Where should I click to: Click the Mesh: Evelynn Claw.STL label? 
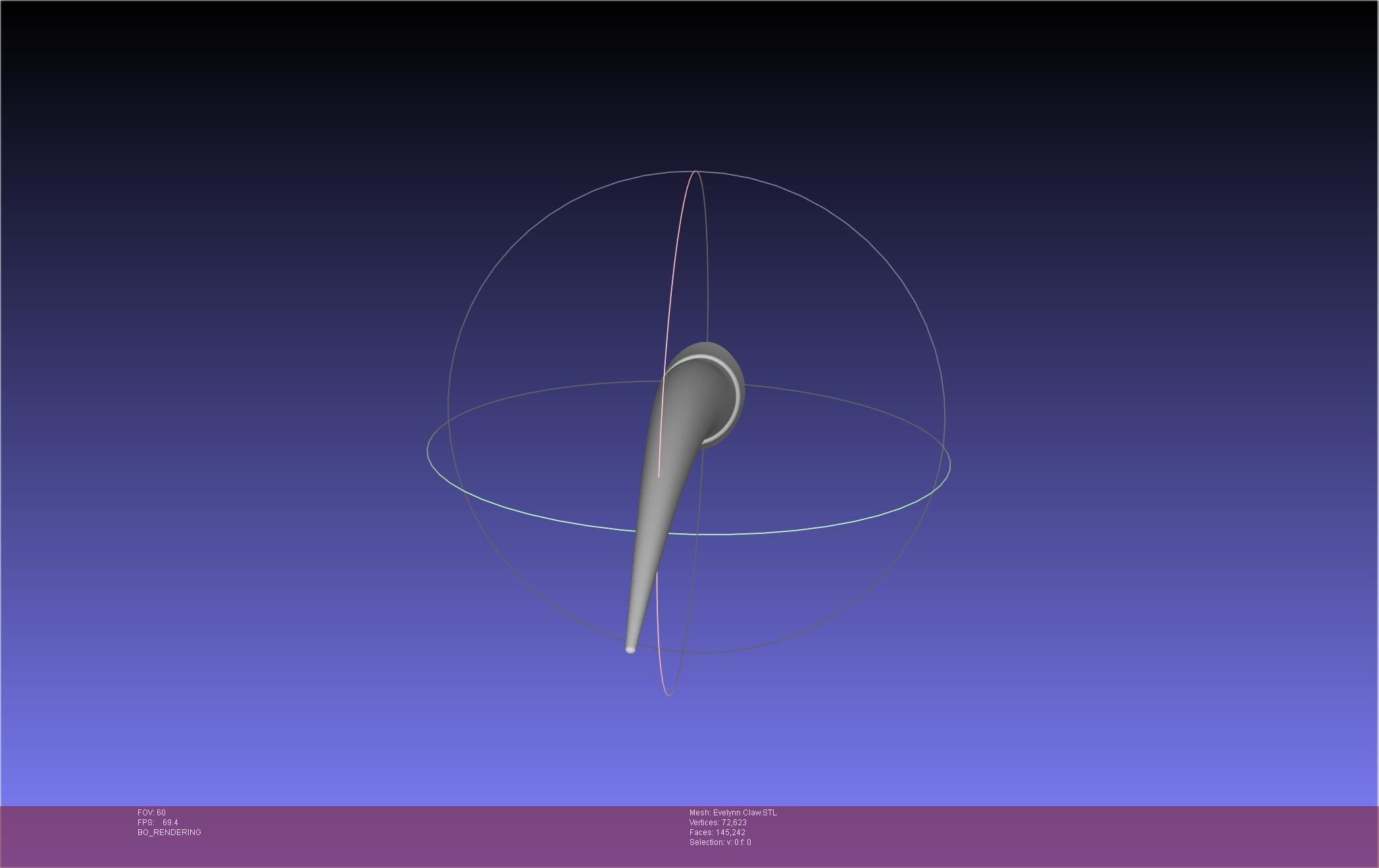[x=733, y=813]
